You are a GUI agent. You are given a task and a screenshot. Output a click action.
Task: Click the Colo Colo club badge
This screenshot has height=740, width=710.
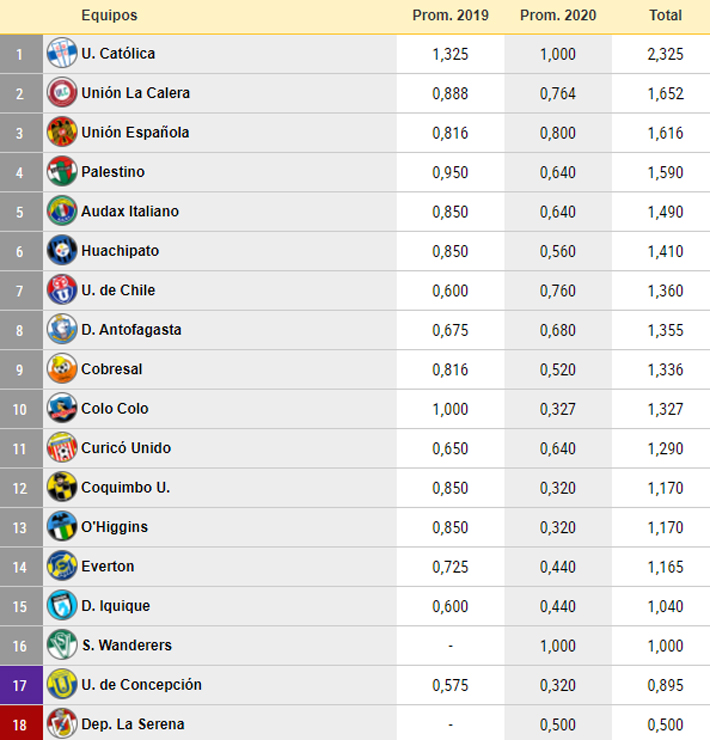(62, 409)
